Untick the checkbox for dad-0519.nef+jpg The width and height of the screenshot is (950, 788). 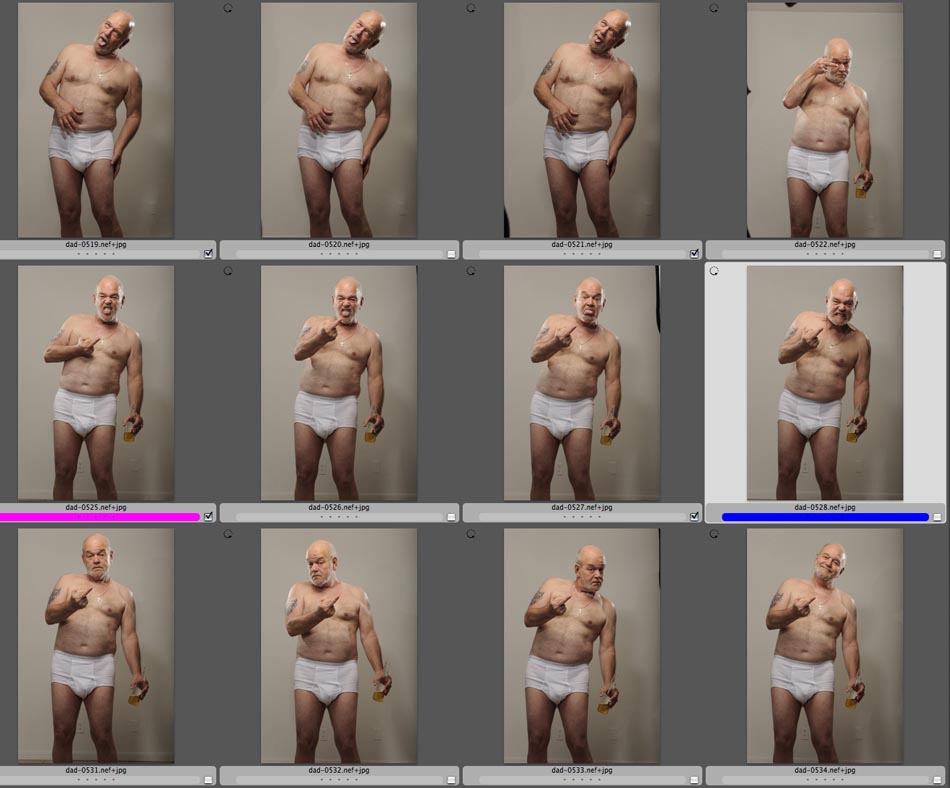click(208, 253)
